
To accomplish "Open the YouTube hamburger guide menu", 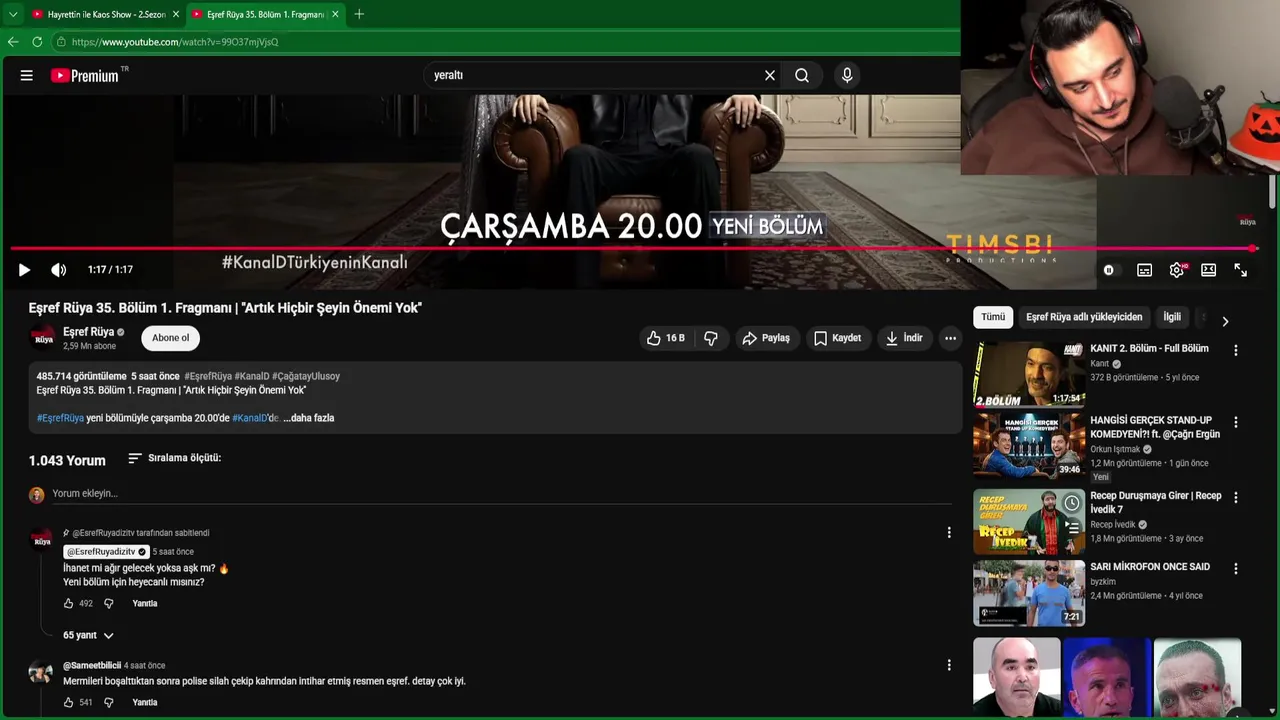I will 27,75.
